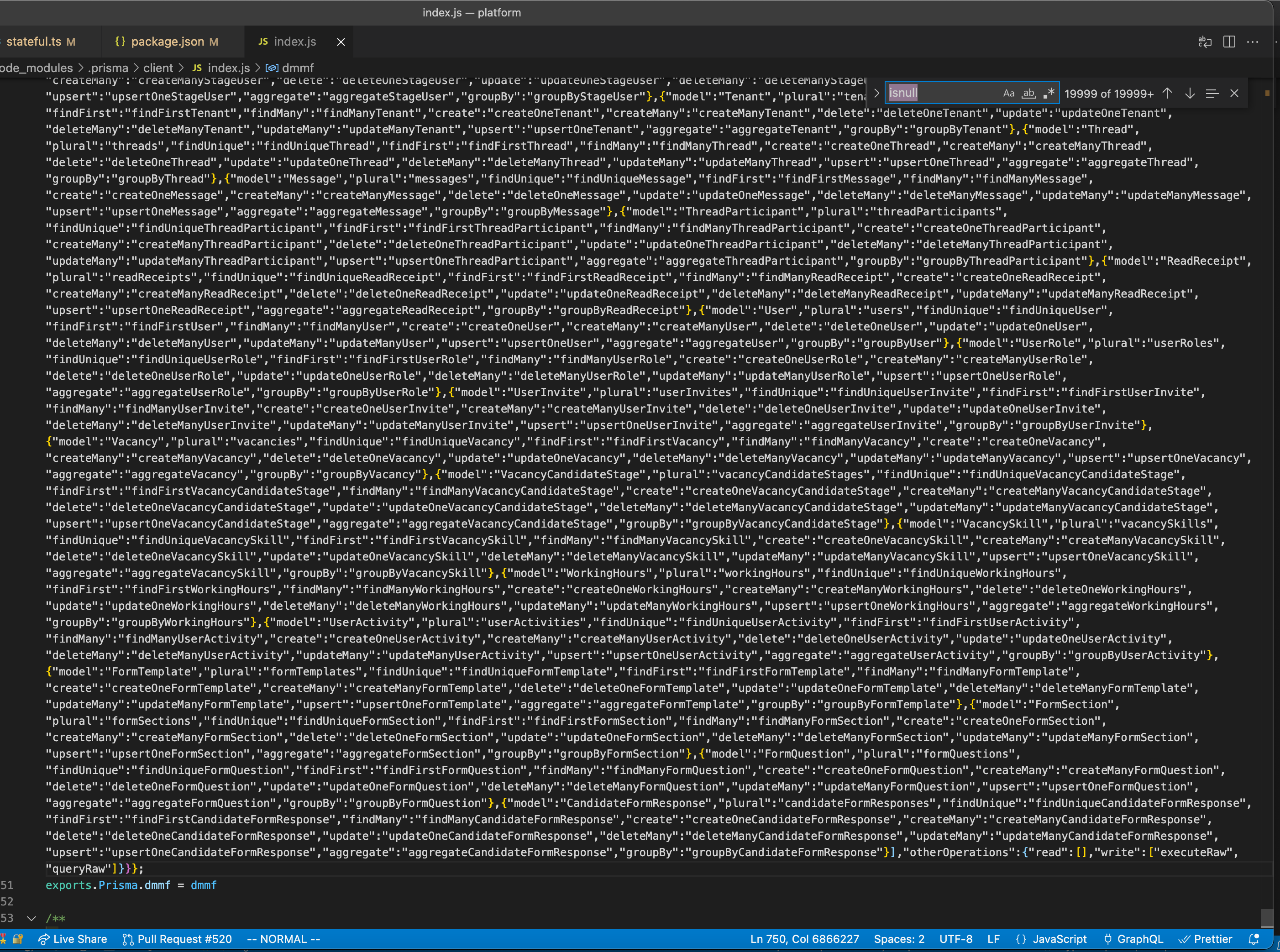
Task: Go to next match arrow
Action: pyautogui.click(x=1190, y=94)
